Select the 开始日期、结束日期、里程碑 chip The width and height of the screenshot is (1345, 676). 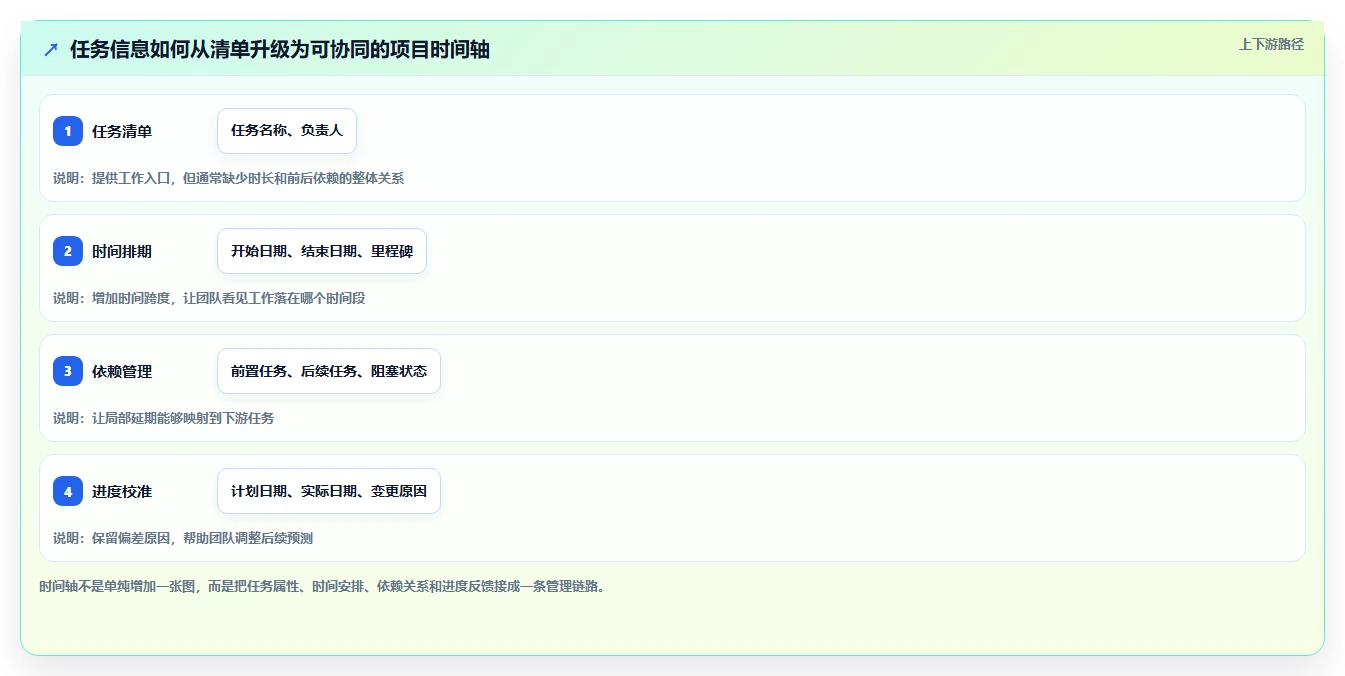click(x=322, y=251)
